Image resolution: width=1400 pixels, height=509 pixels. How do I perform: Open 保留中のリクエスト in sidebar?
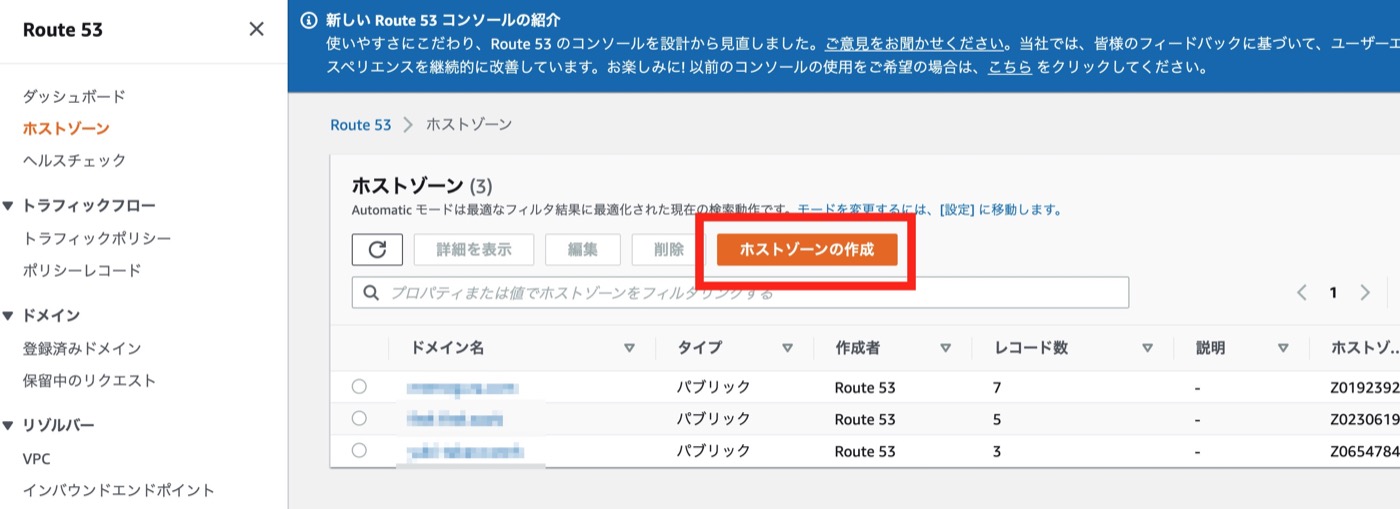point(89,381)
